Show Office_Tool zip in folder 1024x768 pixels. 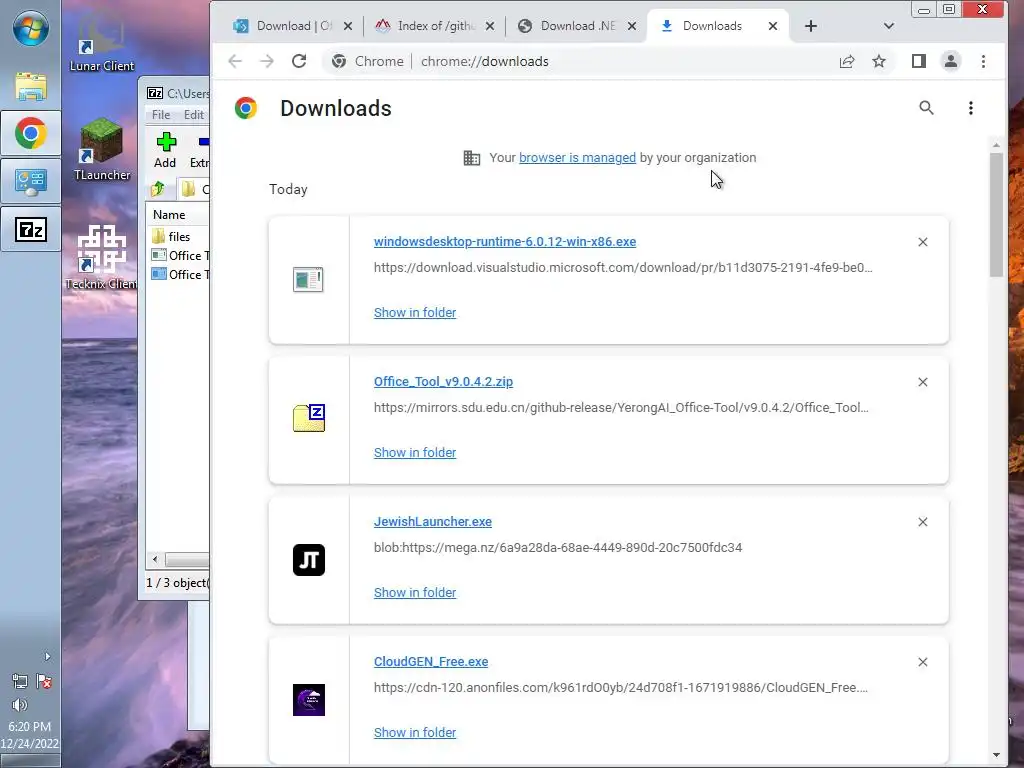(x=415, y=452)
